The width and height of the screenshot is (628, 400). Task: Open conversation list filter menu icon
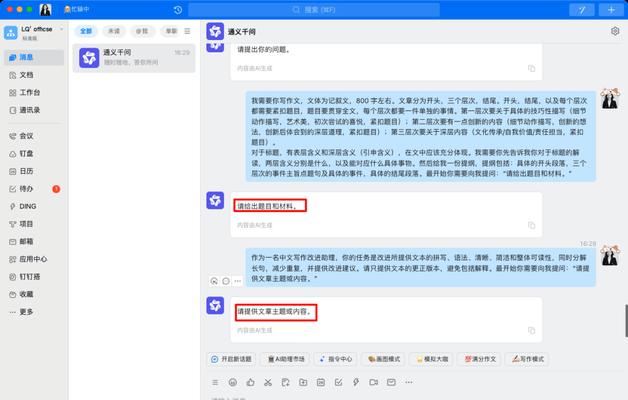187,31
